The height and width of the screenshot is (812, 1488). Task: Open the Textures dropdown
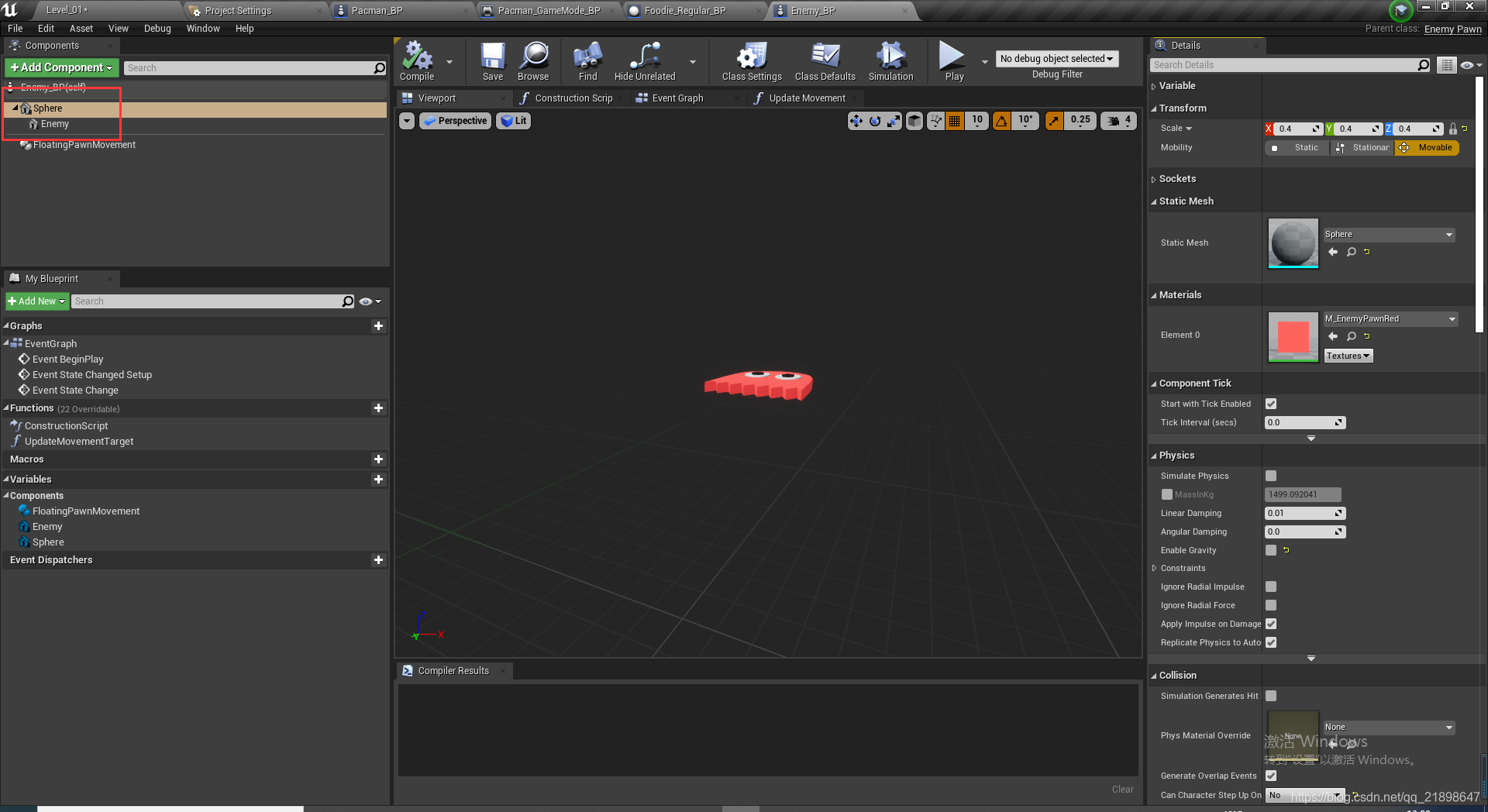(1348, 356)
